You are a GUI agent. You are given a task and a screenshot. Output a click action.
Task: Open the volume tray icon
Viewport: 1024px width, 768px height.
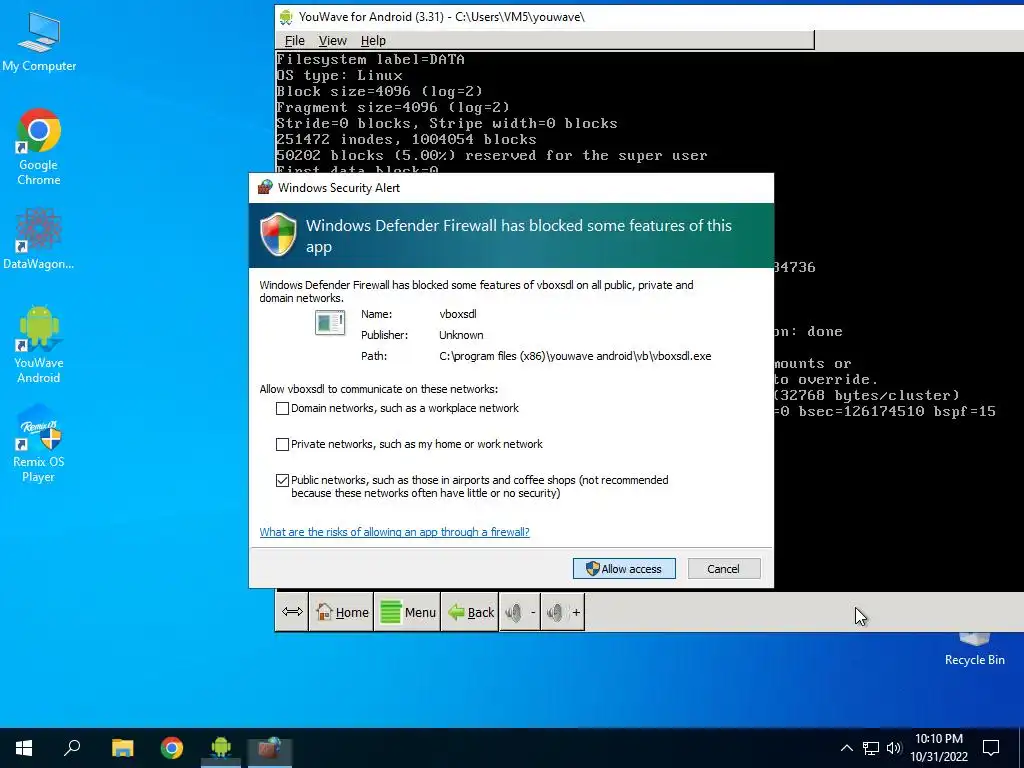[894, 748]
